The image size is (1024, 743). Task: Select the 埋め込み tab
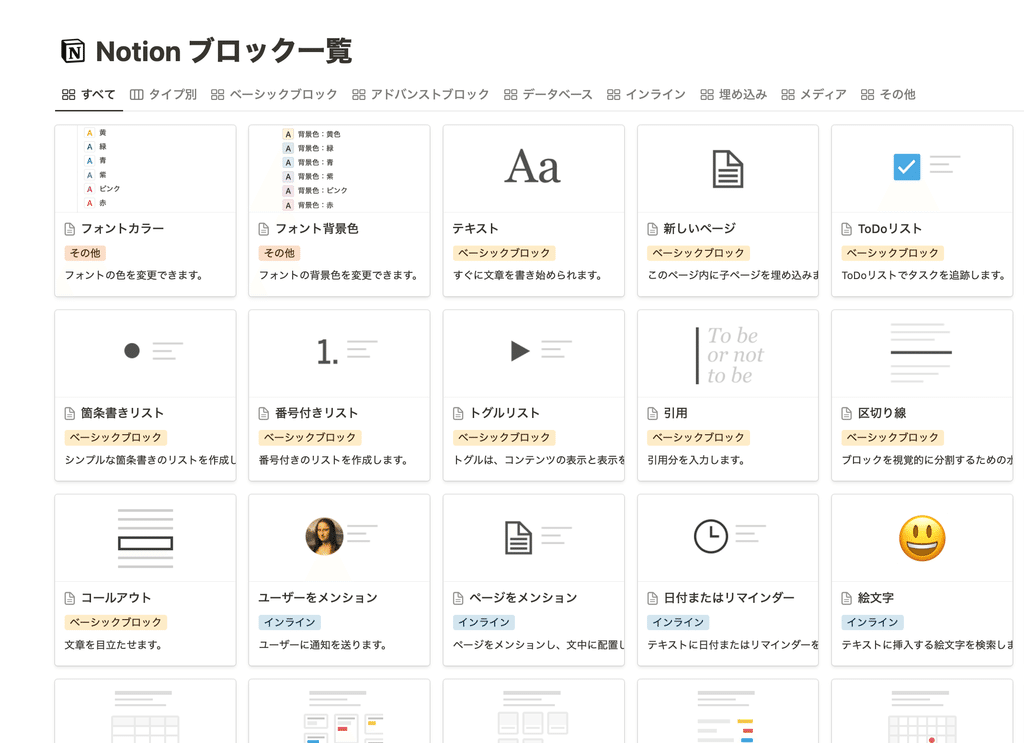pos(733,95)
